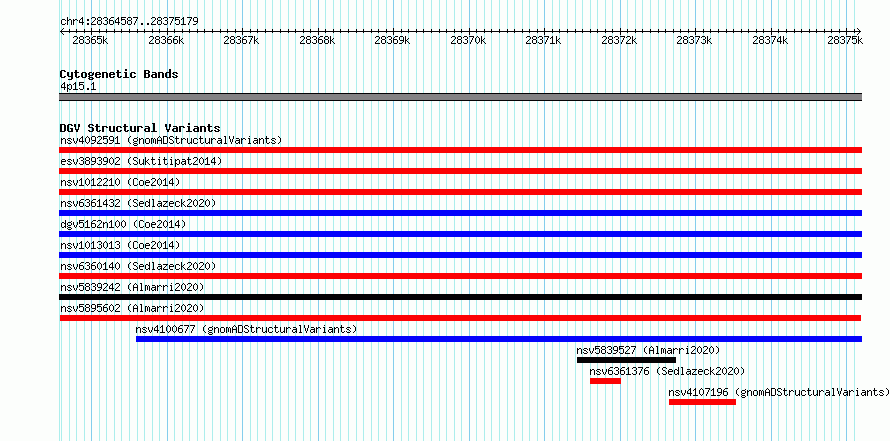
Task: Click the 28371k ruler position
Action: coord(543,40)
